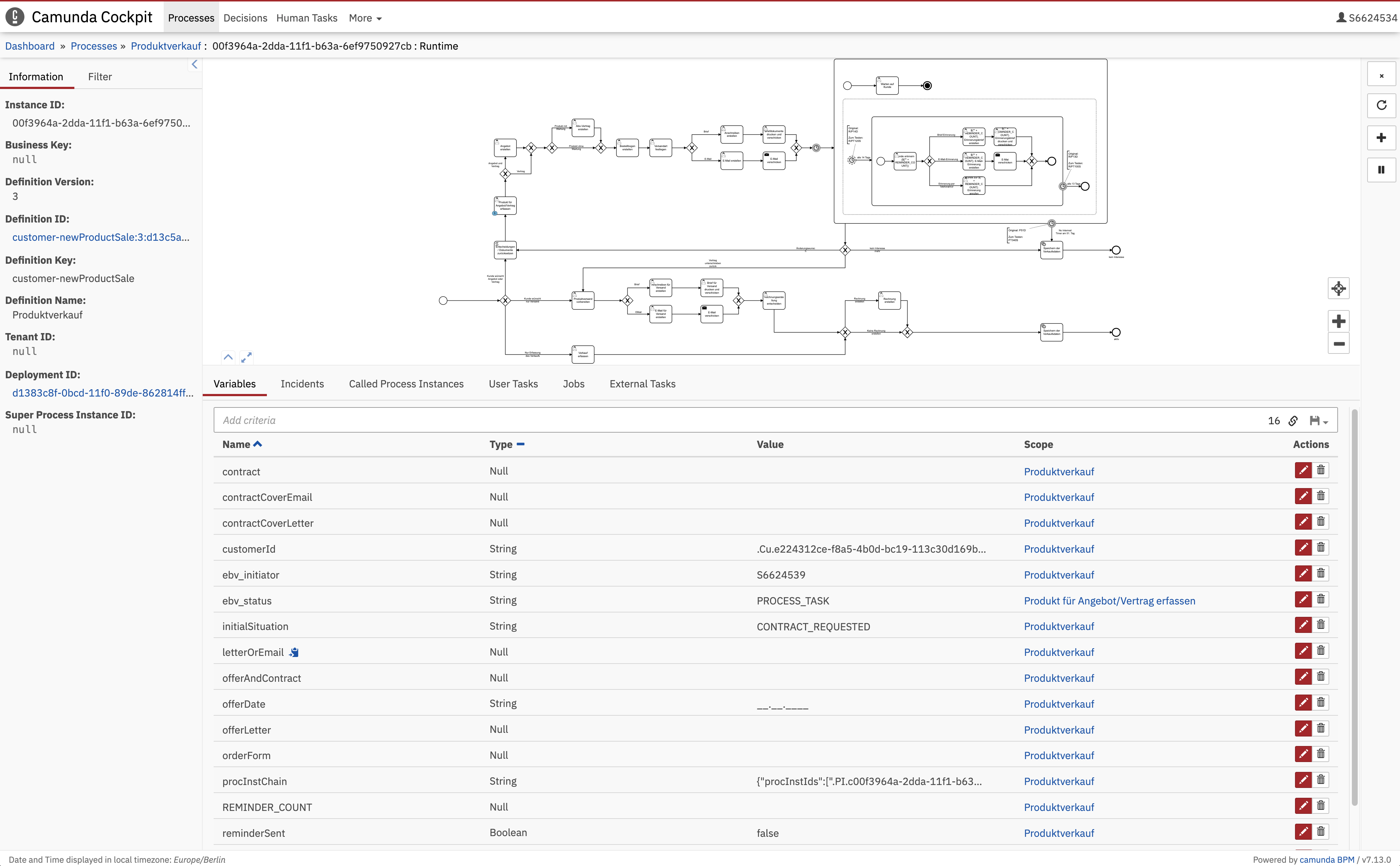Open the customer-newProductSale definition ID link
The height and width of the screenshot is (866, 1400).
(x=101, y=237)
